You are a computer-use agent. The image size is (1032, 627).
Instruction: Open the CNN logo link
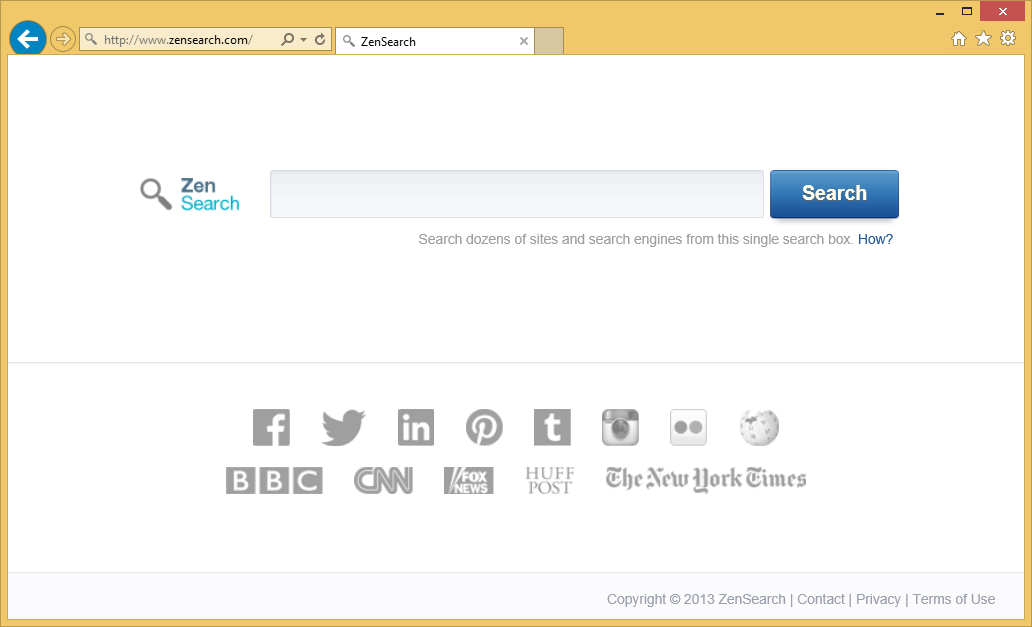(383, 481)
